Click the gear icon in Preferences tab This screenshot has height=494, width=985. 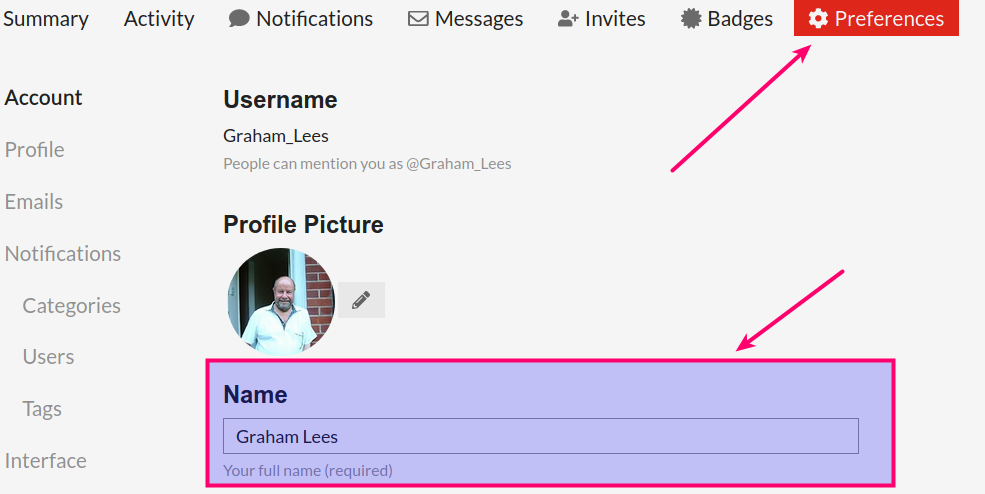click(x=818, y=19)
